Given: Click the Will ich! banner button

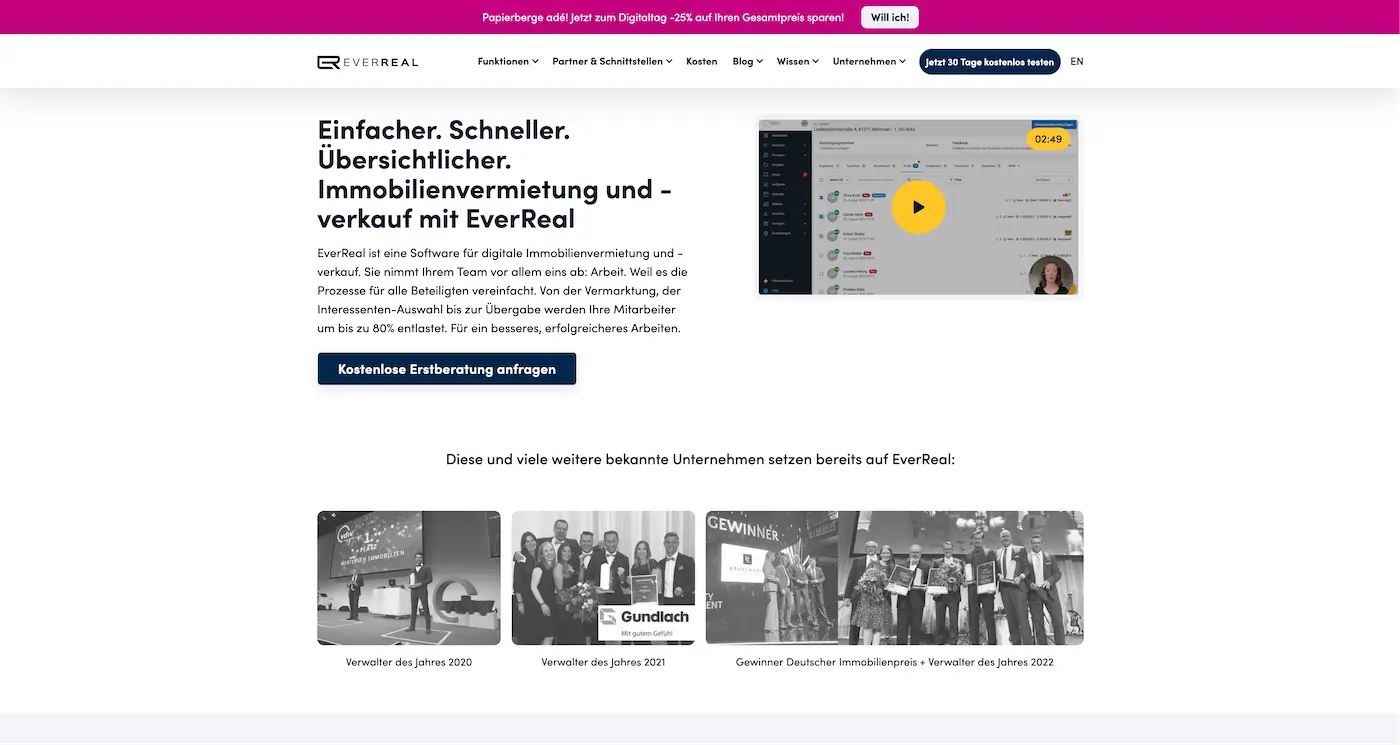Looking at the screenshot, I should (x=889, y=17).
